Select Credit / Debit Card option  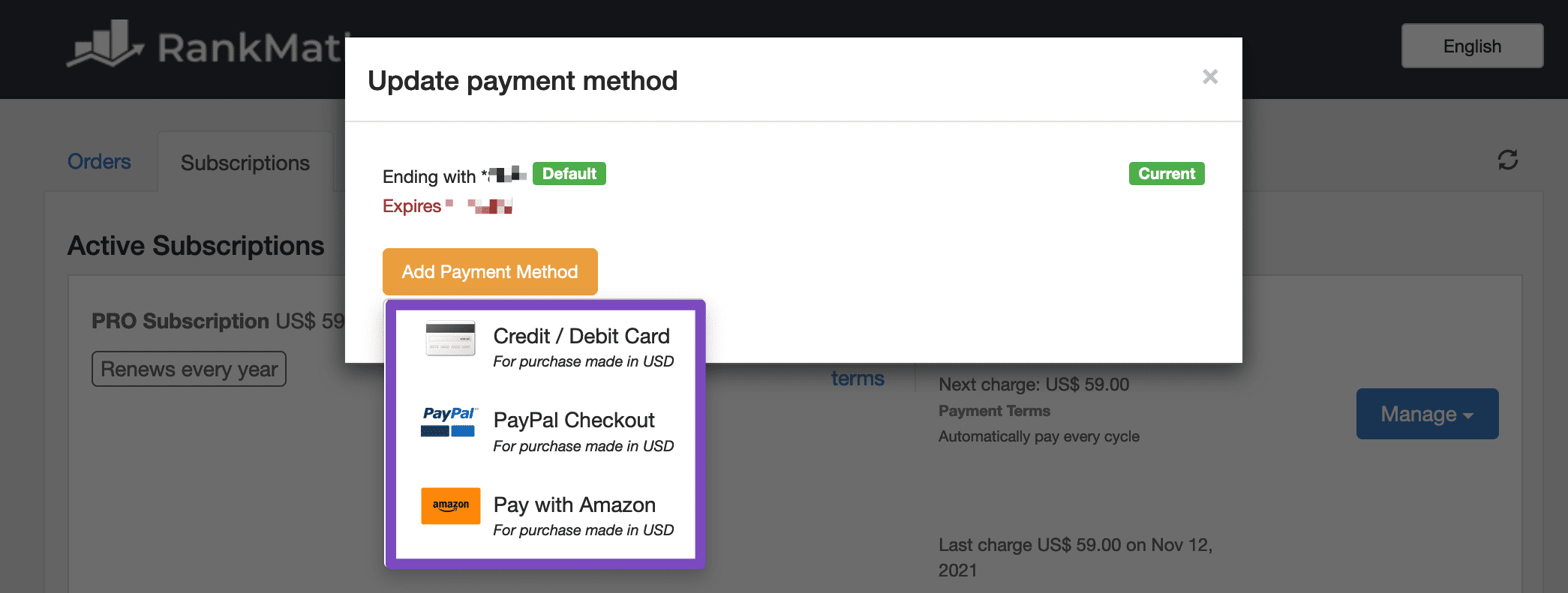[x=545, y=347]
